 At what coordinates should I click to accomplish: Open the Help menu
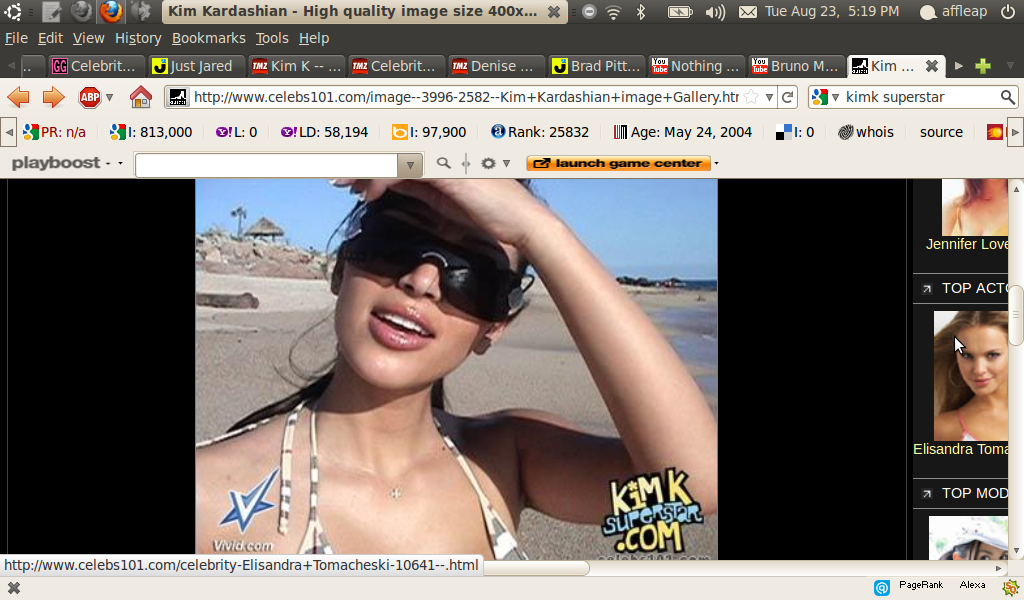point(314,39)
